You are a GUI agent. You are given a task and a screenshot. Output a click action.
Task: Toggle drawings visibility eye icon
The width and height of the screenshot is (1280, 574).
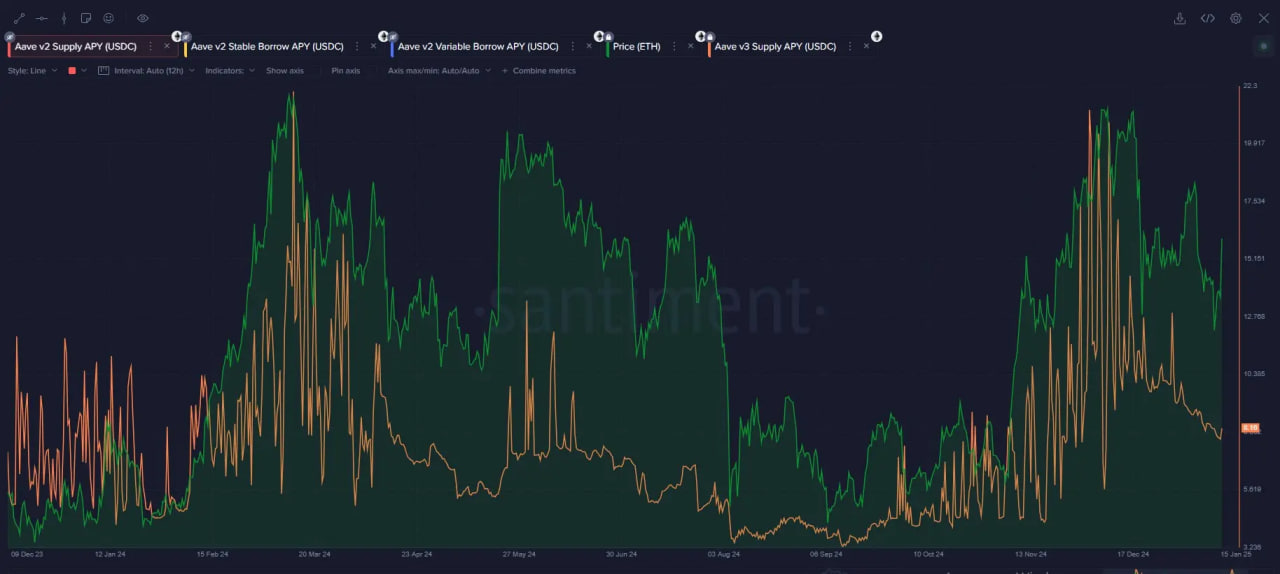pyautogui.click(x=143, y=18)
